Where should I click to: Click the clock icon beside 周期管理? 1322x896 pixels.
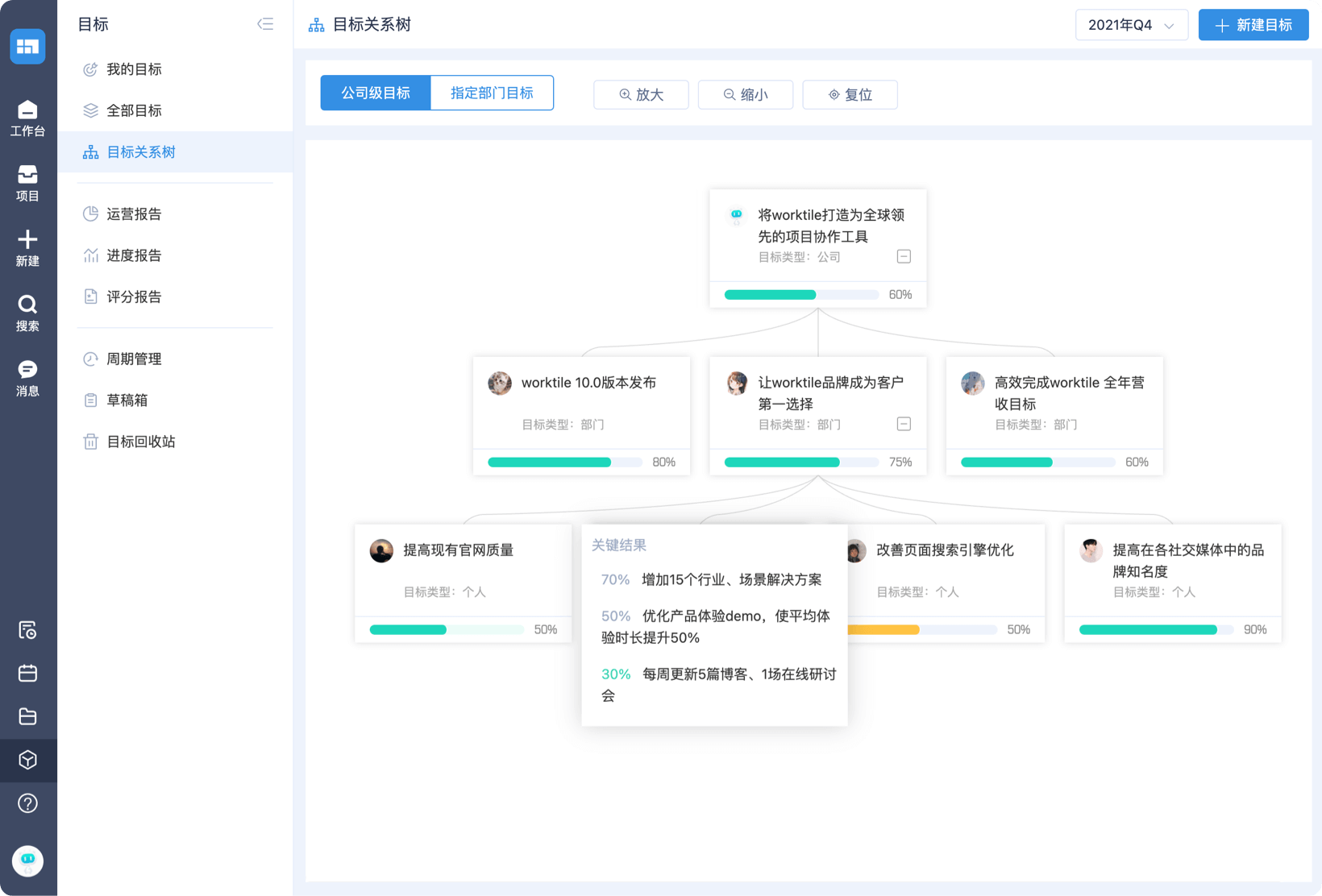click(x=90, y=359)
